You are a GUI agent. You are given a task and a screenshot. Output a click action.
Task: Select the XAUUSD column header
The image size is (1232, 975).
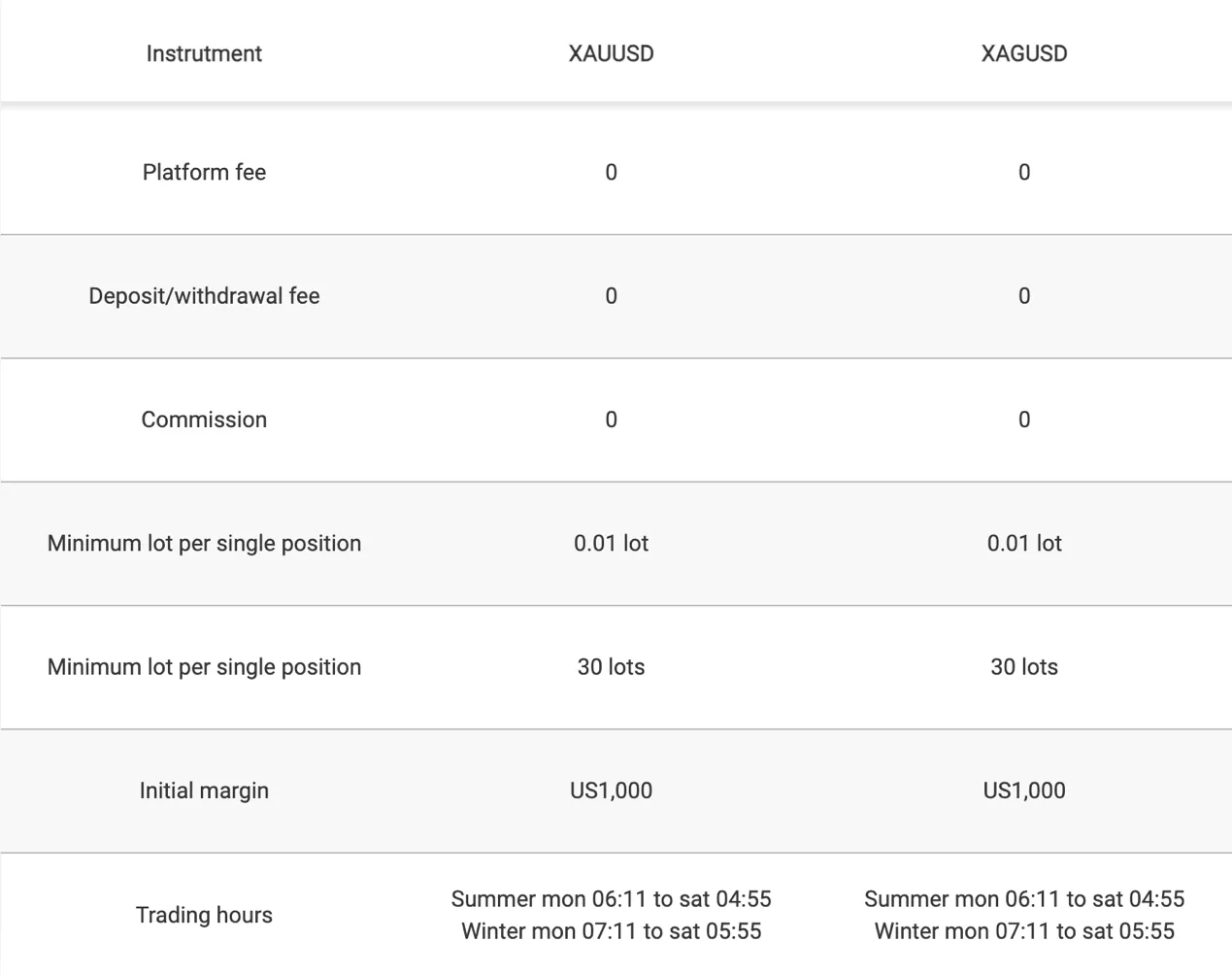tap(611, 53)
